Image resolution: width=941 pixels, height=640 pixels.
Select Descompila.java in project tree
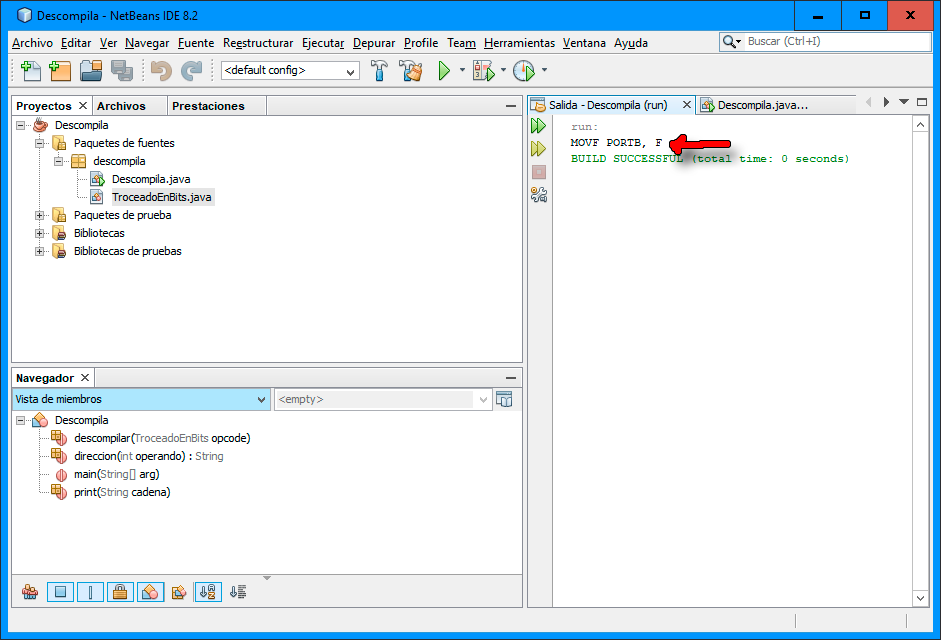click(151, 180)
